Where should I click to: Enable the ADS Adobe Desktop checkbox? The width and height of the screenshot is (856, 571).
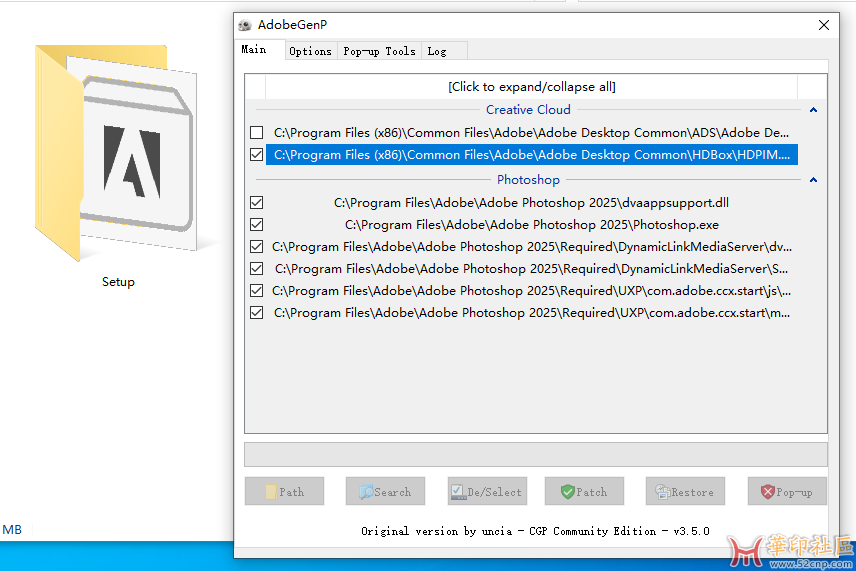[x=257, y=133]
